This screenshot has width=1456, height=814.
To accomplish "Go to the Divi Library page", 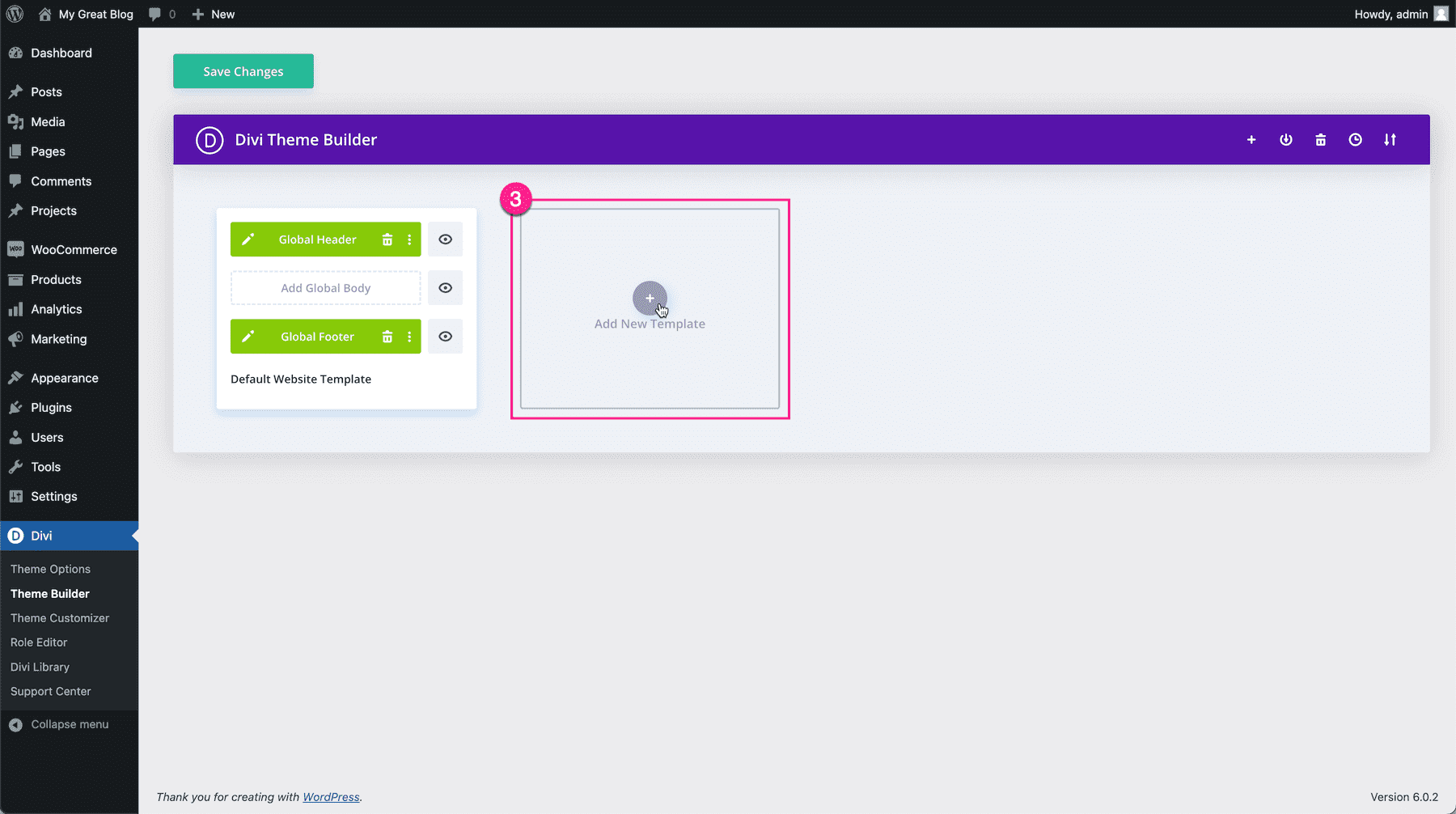I will coord(40,667).
